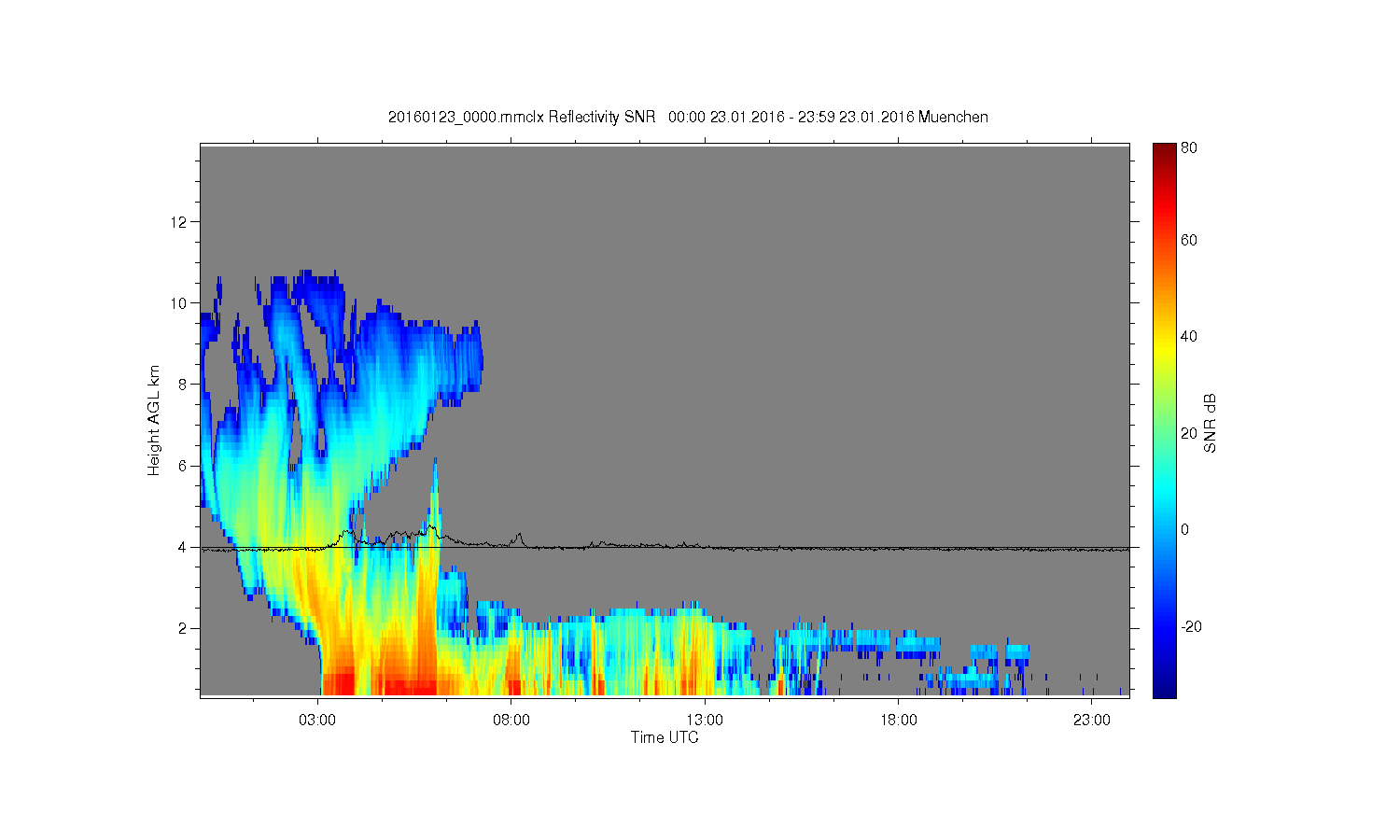Image resolution: width=1400 pixels, height=840 pixels.
Task: Click the dark blue bottom of colorbar
Action: pyautogui.click(x=1164, y=689)
